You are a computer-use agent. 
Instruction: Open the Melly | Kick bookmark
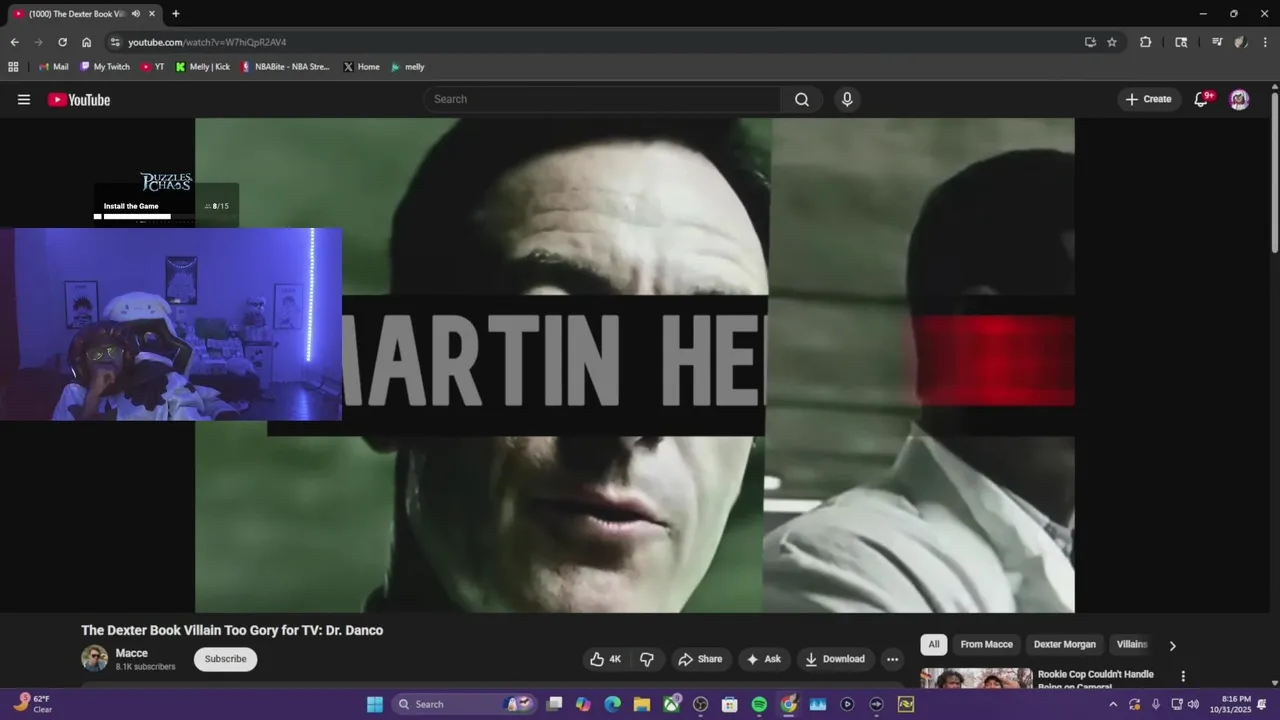pos(203,67)
